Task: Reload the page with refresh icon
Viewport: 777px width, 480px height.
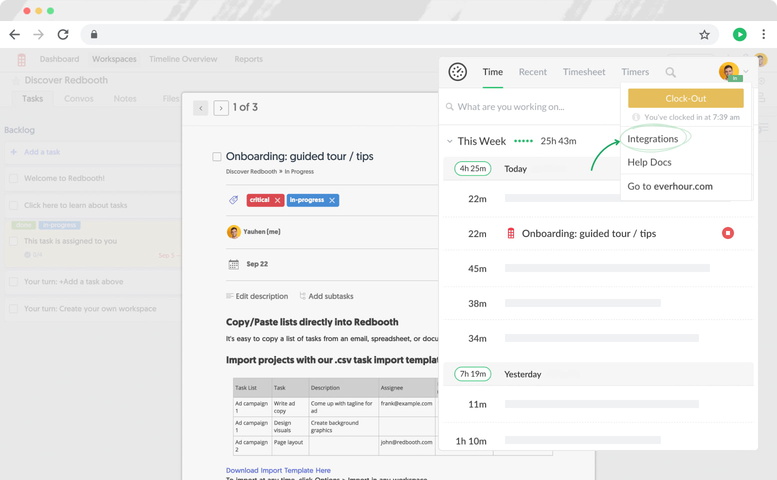Action: [63, 34]
